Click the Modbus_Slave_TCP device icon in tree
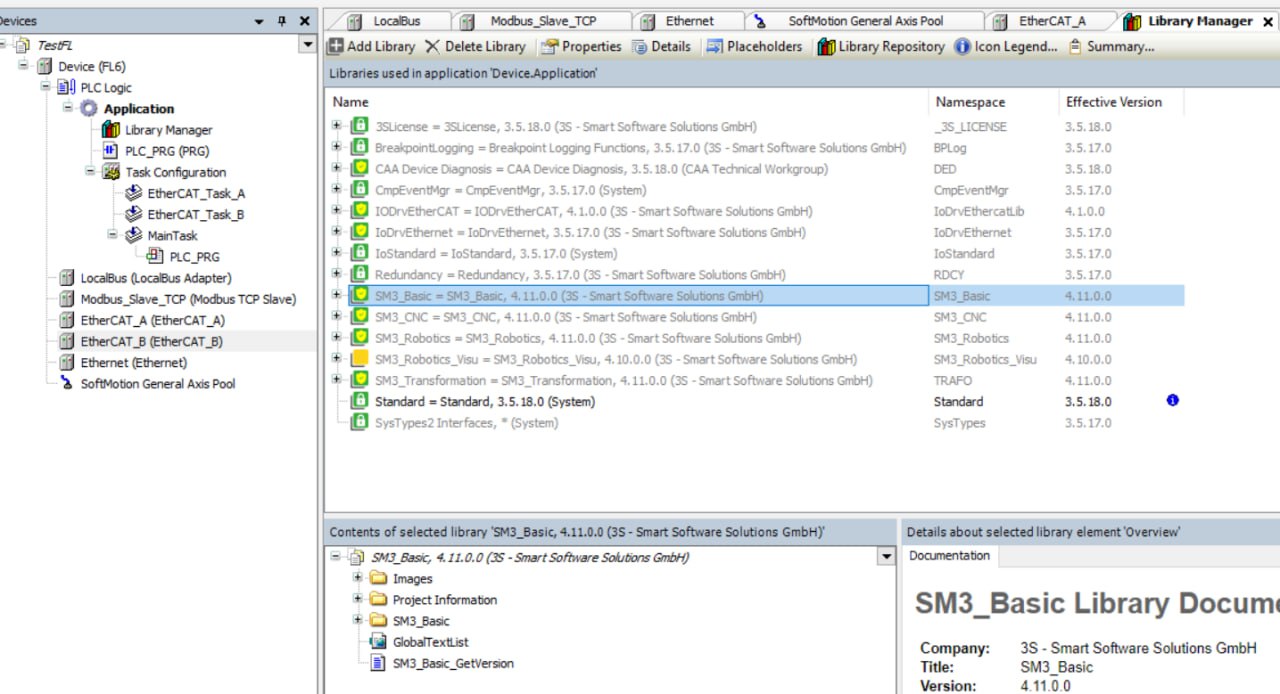Screen dimensions: 1280x694 tap(67, 299)
